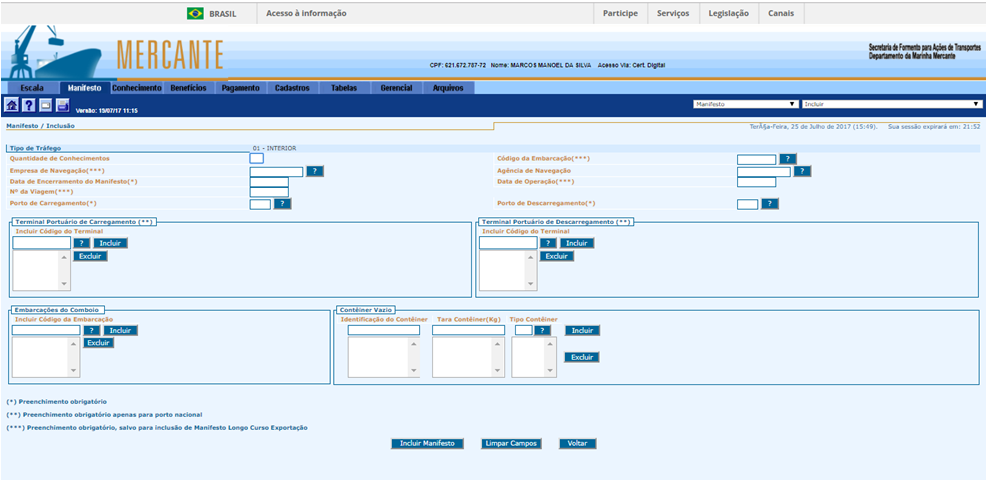Click lookup icon beside Porto de Carregamento
The width and height of the screenshot is (987, 480).
pos(282,204)
